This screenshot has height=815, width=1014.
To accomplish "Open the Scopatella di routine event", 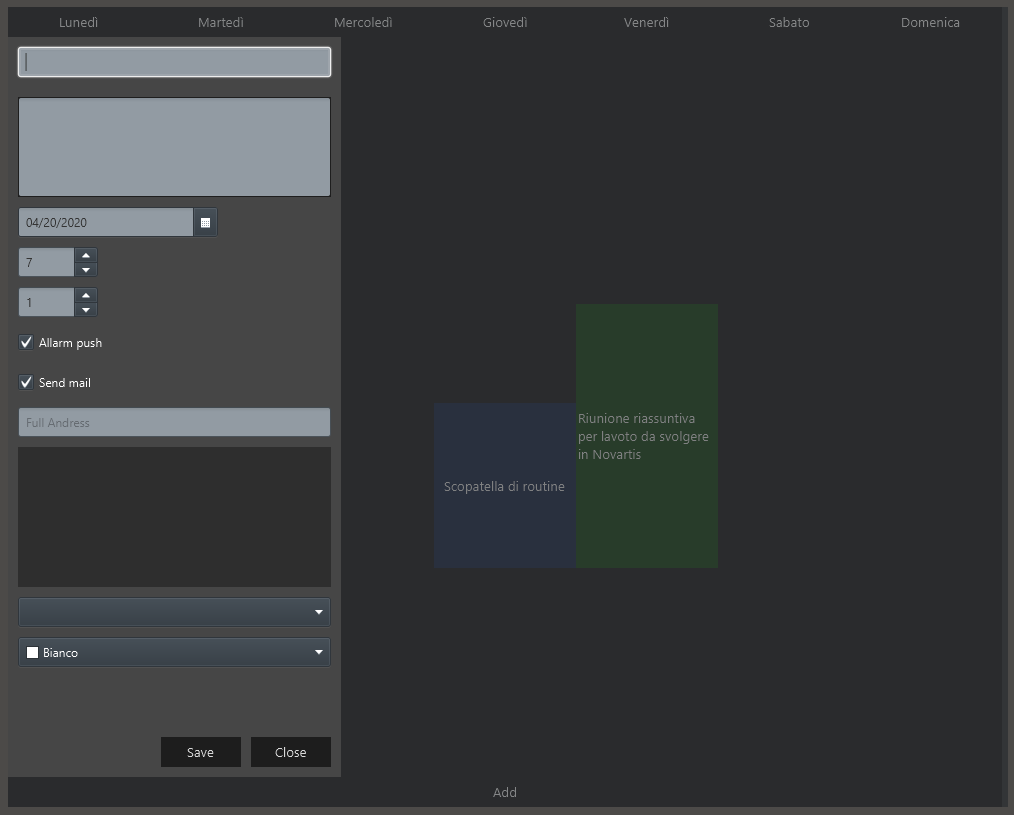I will tap(504, 486).
